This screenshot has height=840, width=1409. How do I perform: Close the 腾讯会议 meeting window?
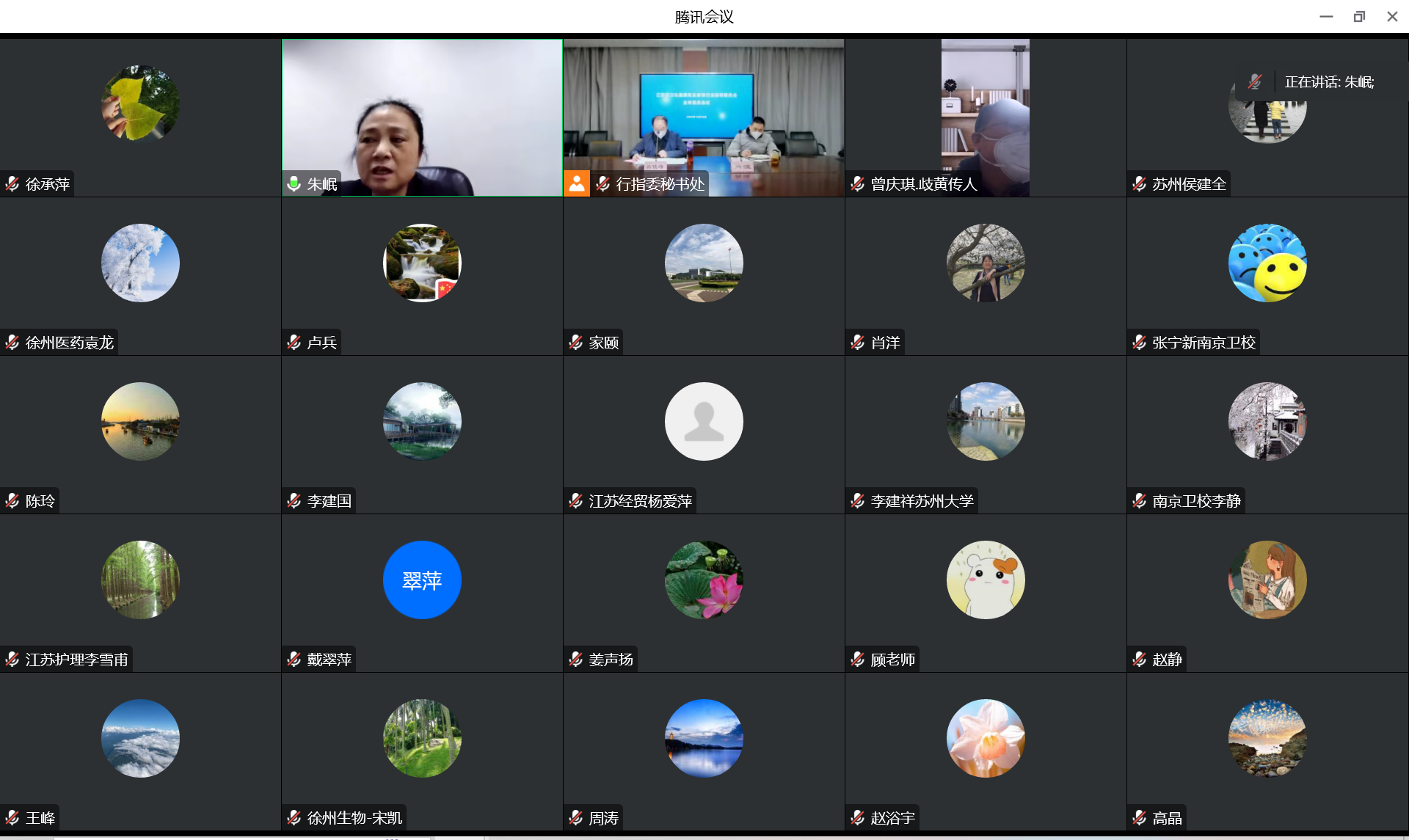pyautogui.click(x=1392, y=16)
